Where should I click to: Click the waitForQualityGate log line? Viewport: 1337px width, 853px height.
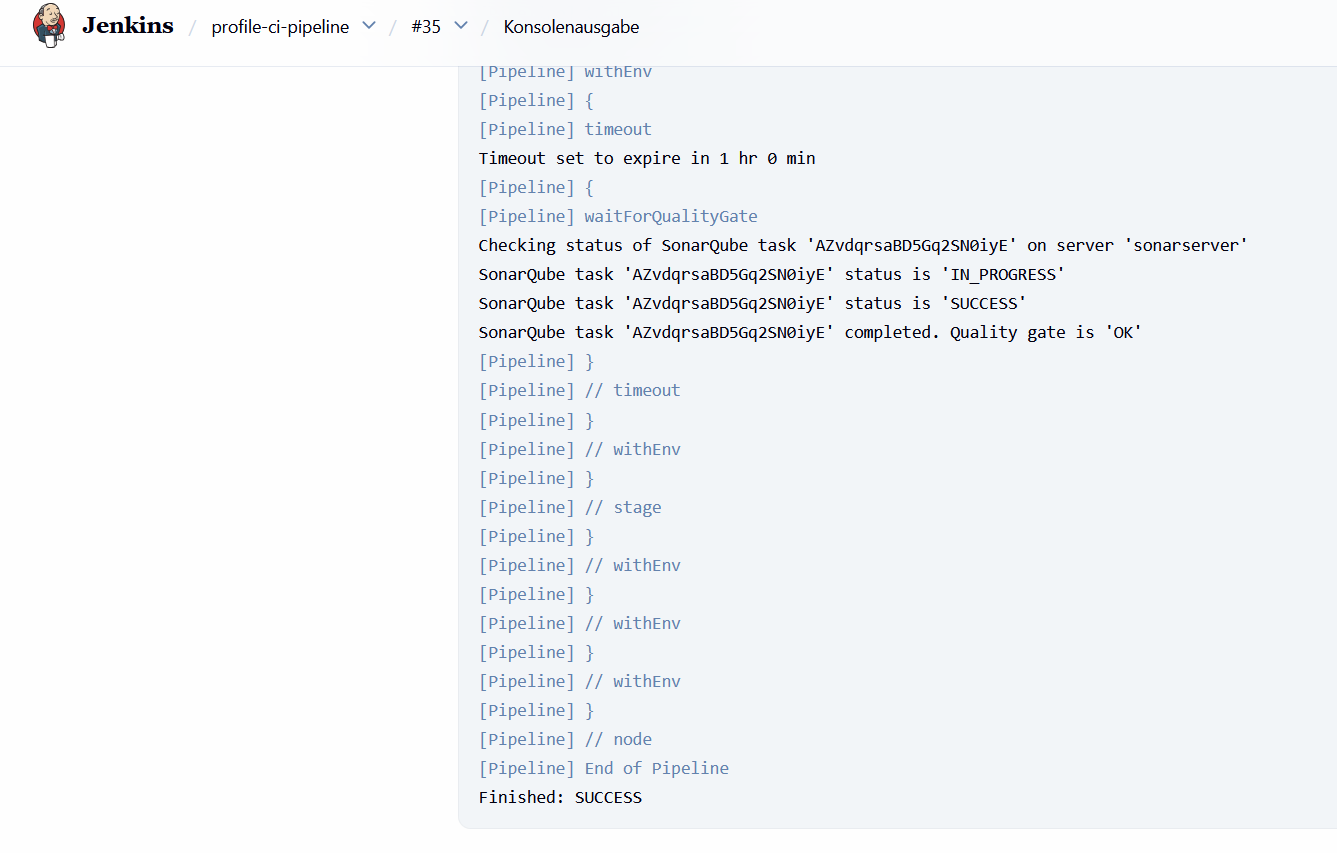[618, 215]
